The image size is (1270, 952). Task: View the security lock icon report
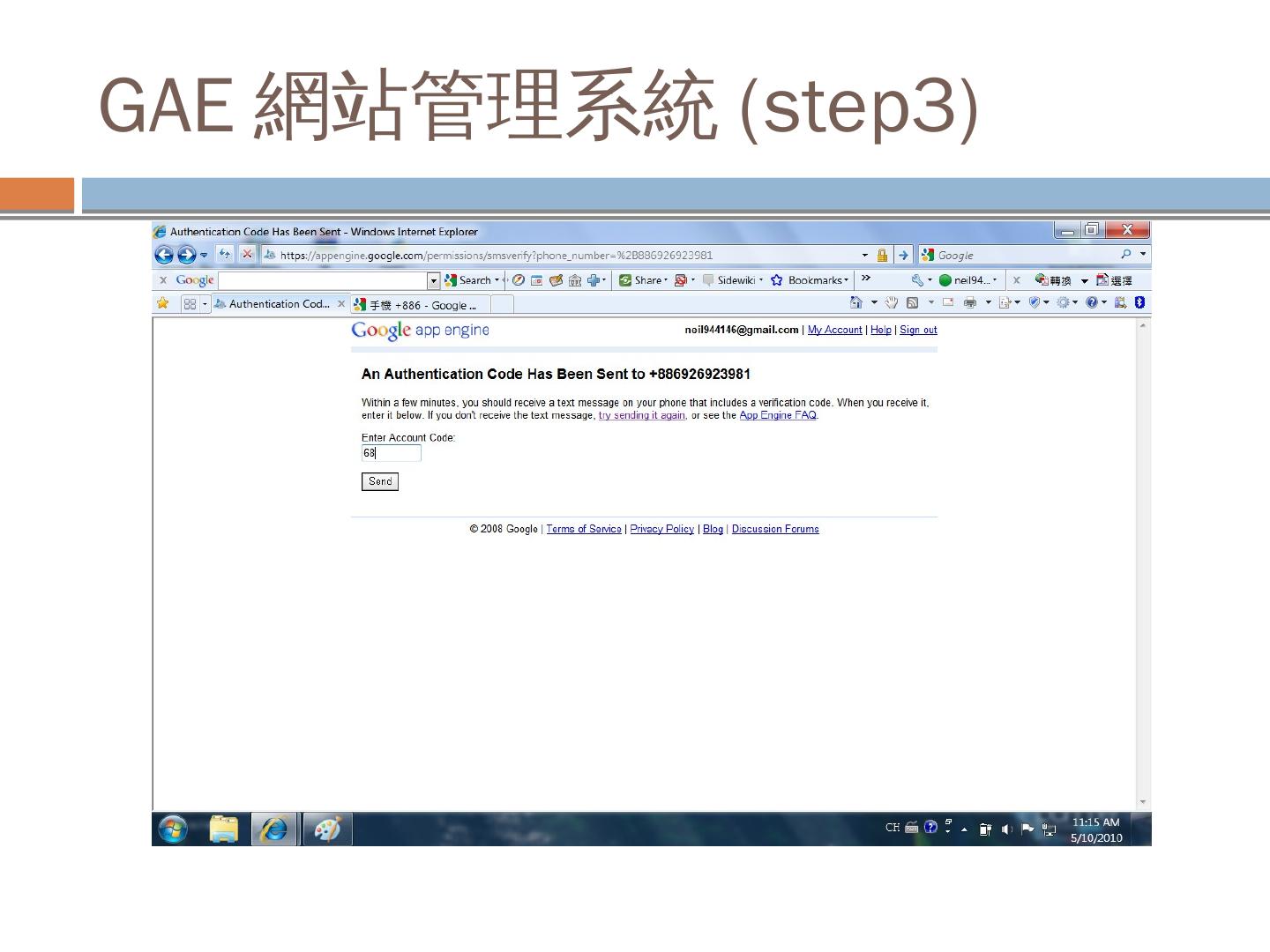pos(882,256)
